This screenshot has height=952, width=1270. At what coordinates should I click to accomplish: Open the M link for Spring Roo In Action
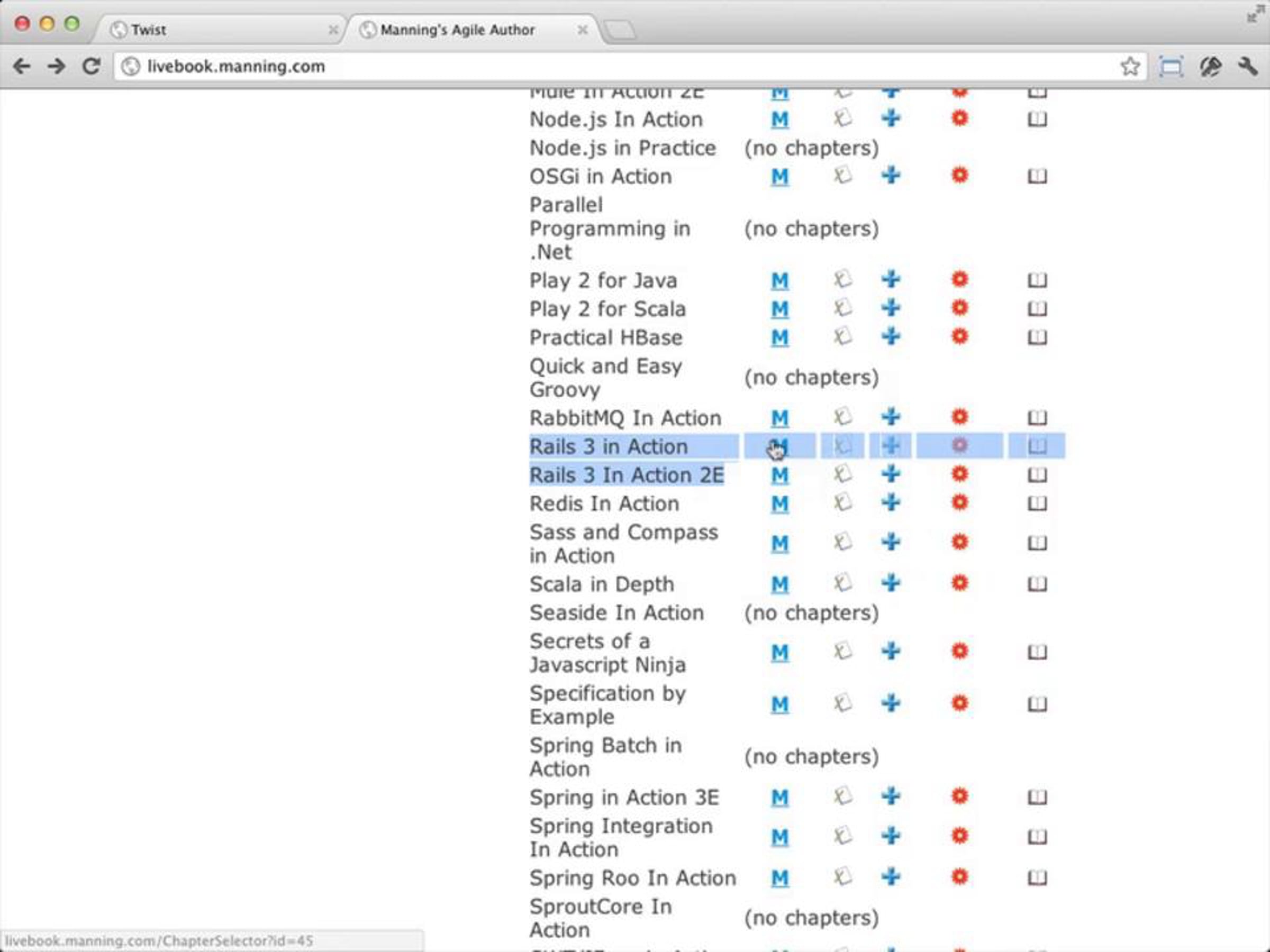[779, 878]
